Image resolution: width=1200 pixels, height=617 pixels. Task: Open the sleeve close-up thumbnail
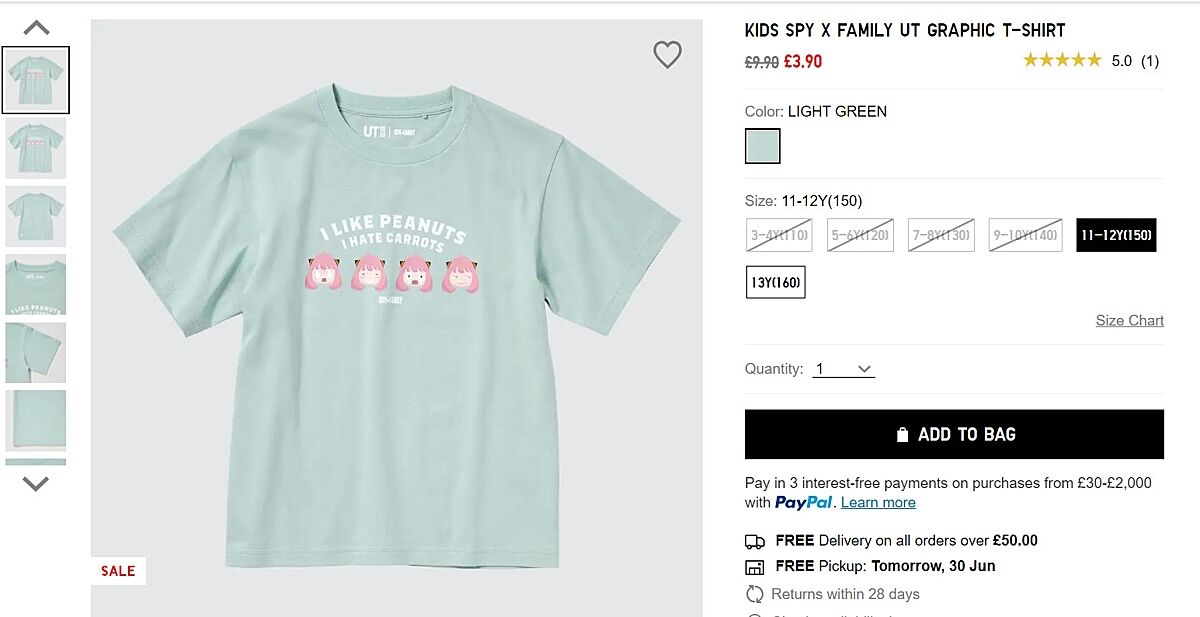pos(36,352)
